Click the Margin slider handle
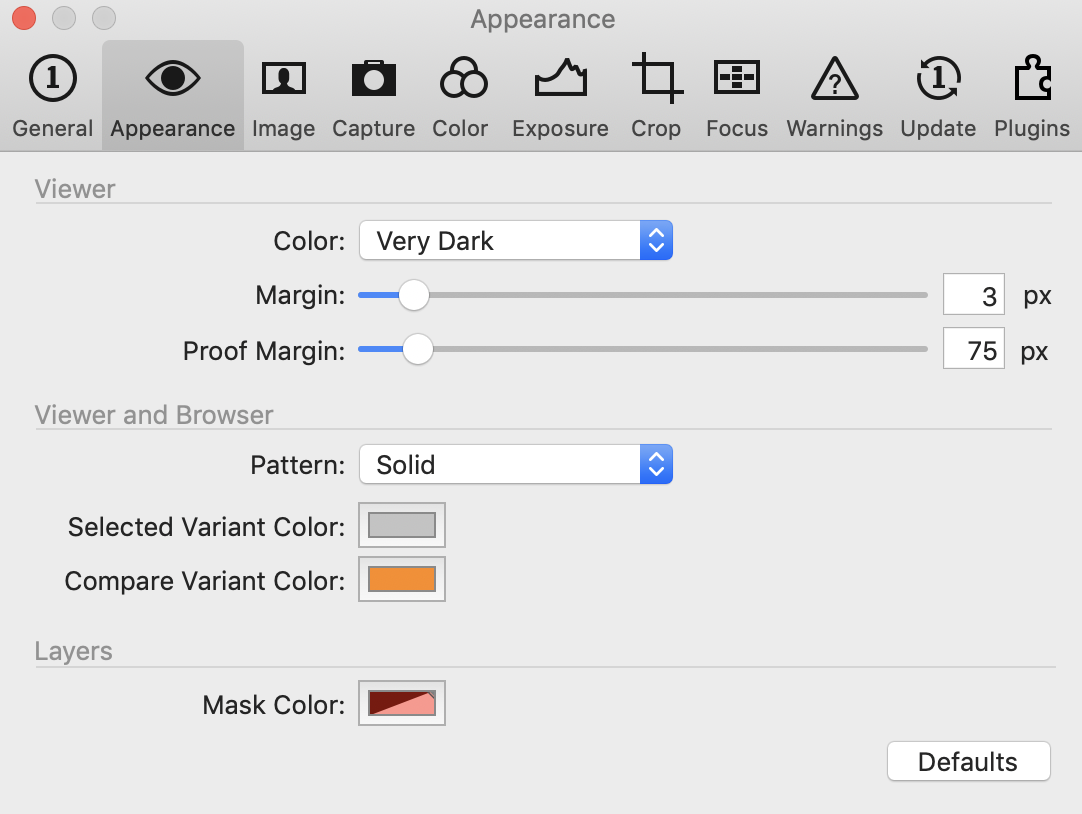 pyautogui.click(x=414, y=295)
